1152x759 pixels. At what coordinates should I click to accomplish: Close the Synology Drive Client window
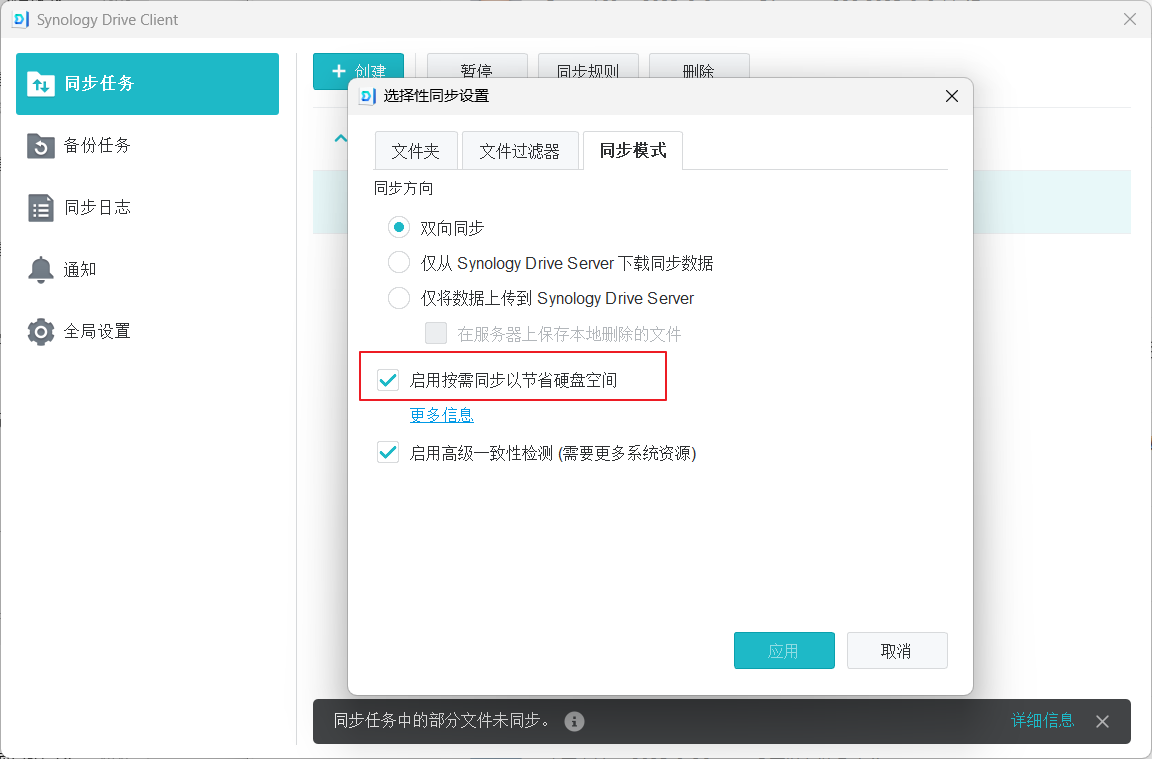(x=1130, y=19)
